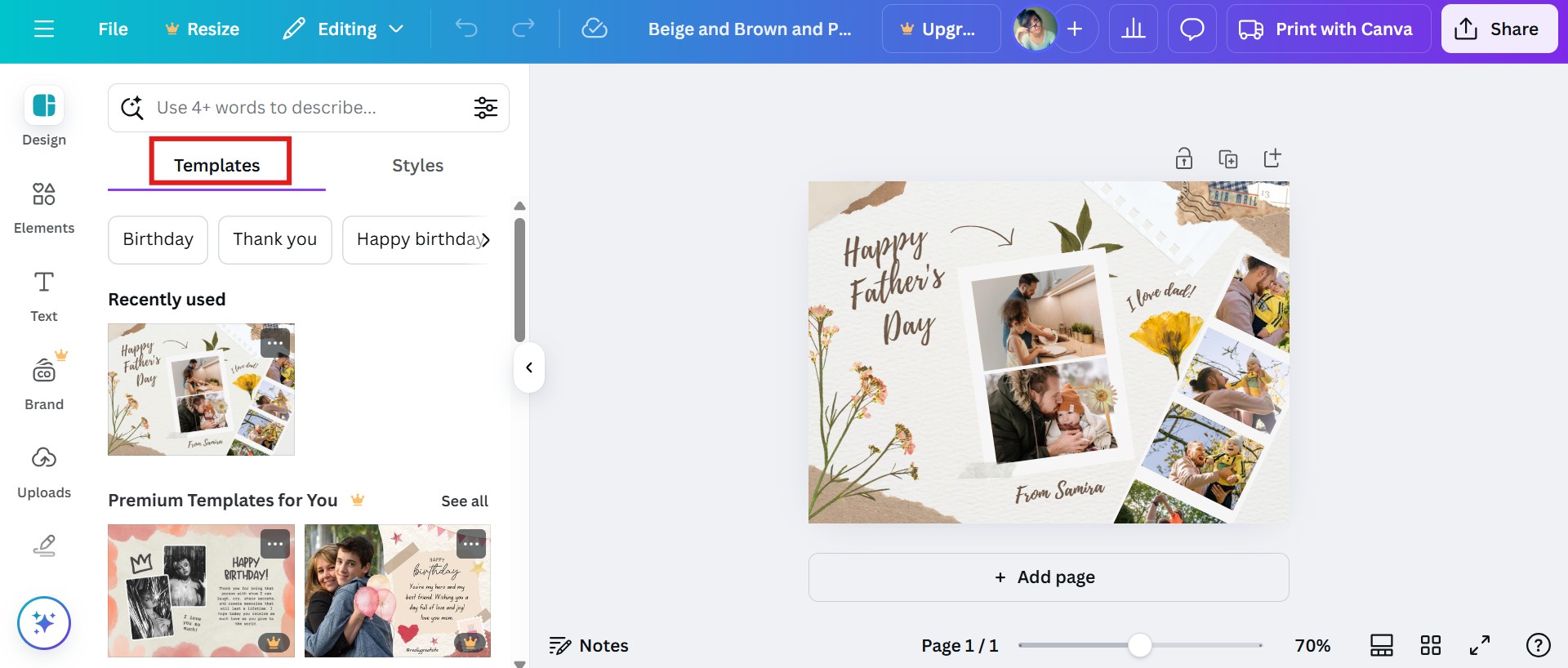The height and width of the screenshot is (668, 1568).
Task: Open the Draw tool in sidebar
Action: [x=44, y=546]
